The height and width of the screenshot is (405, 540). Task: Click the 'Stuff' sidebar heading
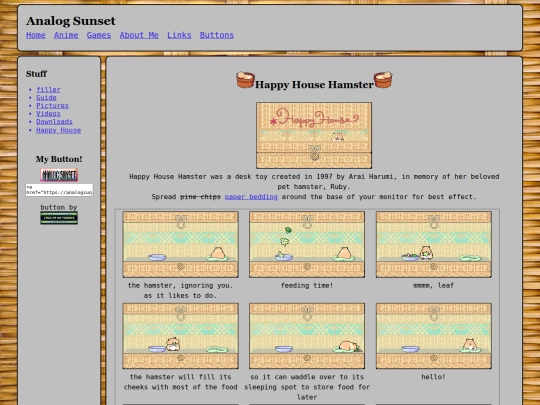pos(37,74)
